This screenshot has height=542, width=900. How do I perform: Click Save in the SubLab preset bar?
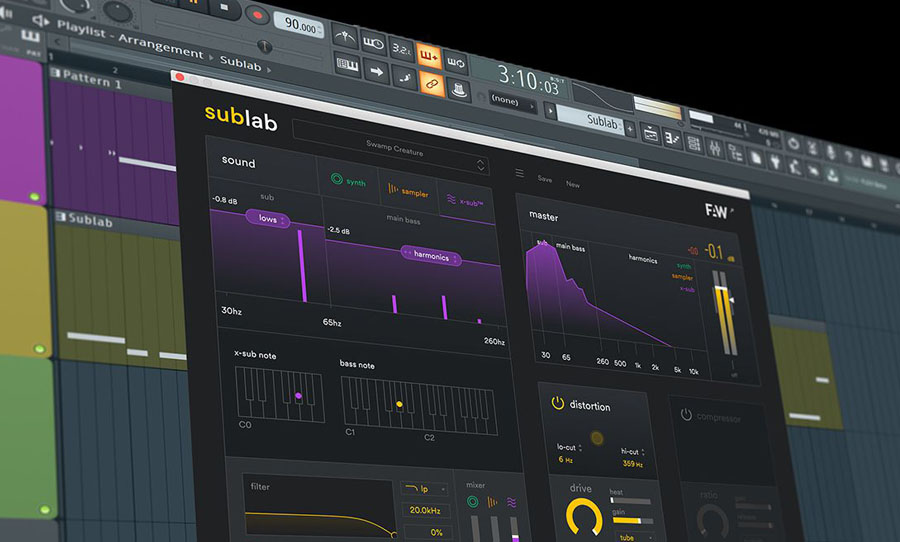[545, 179]
